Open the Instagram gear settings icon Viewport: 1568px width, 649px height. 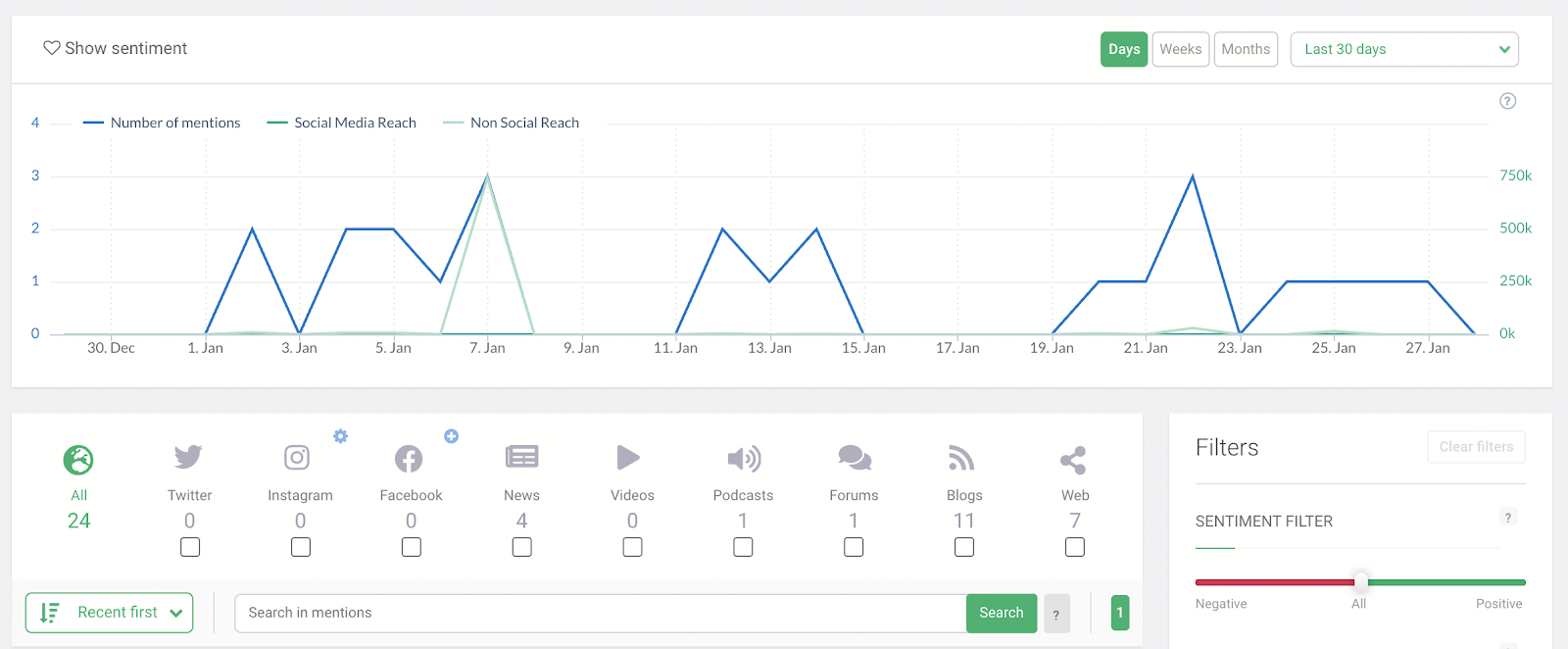click(340, 436)
